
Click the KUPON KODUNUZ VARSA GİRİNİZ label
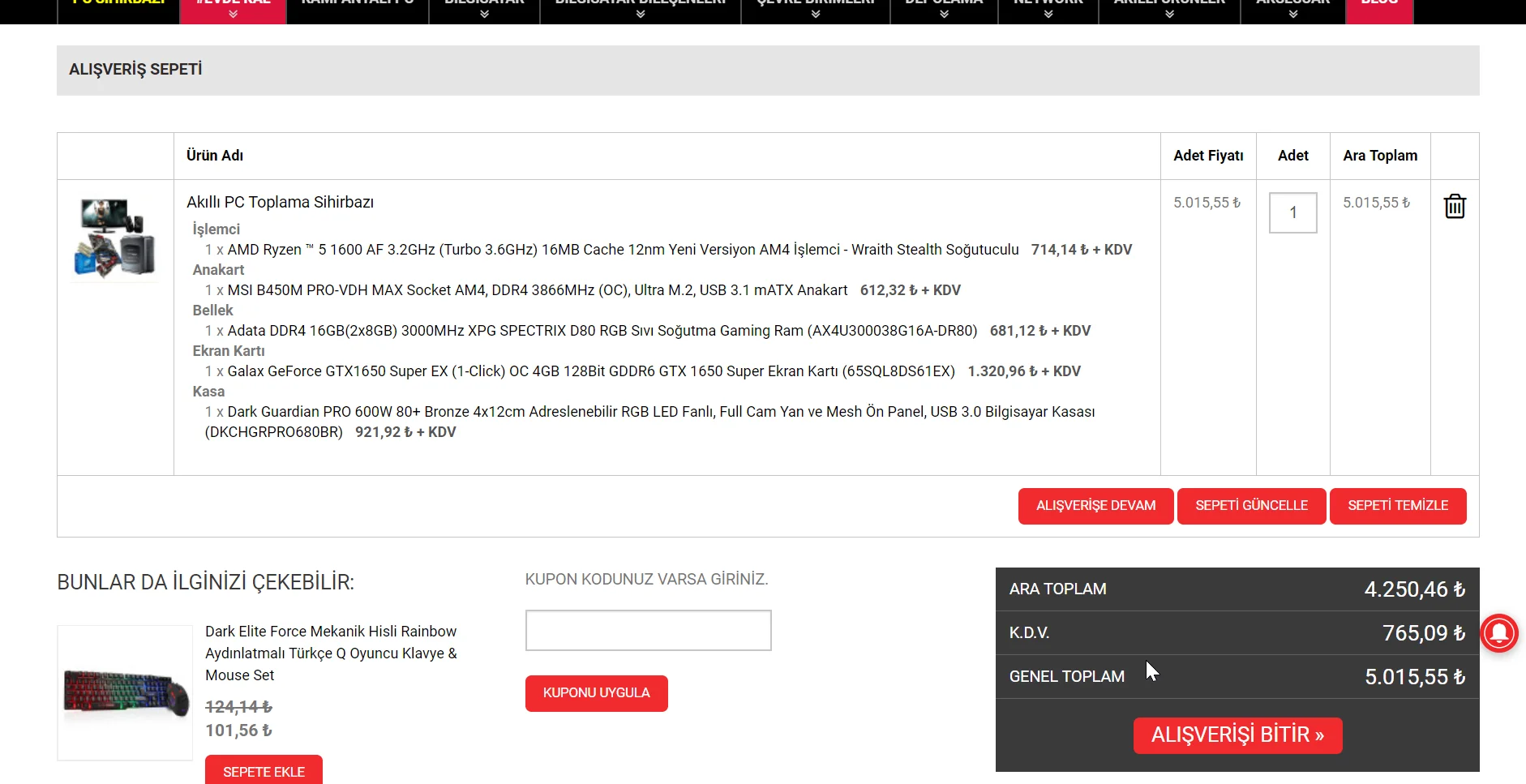pyautogui.click(x=646, y=580)
